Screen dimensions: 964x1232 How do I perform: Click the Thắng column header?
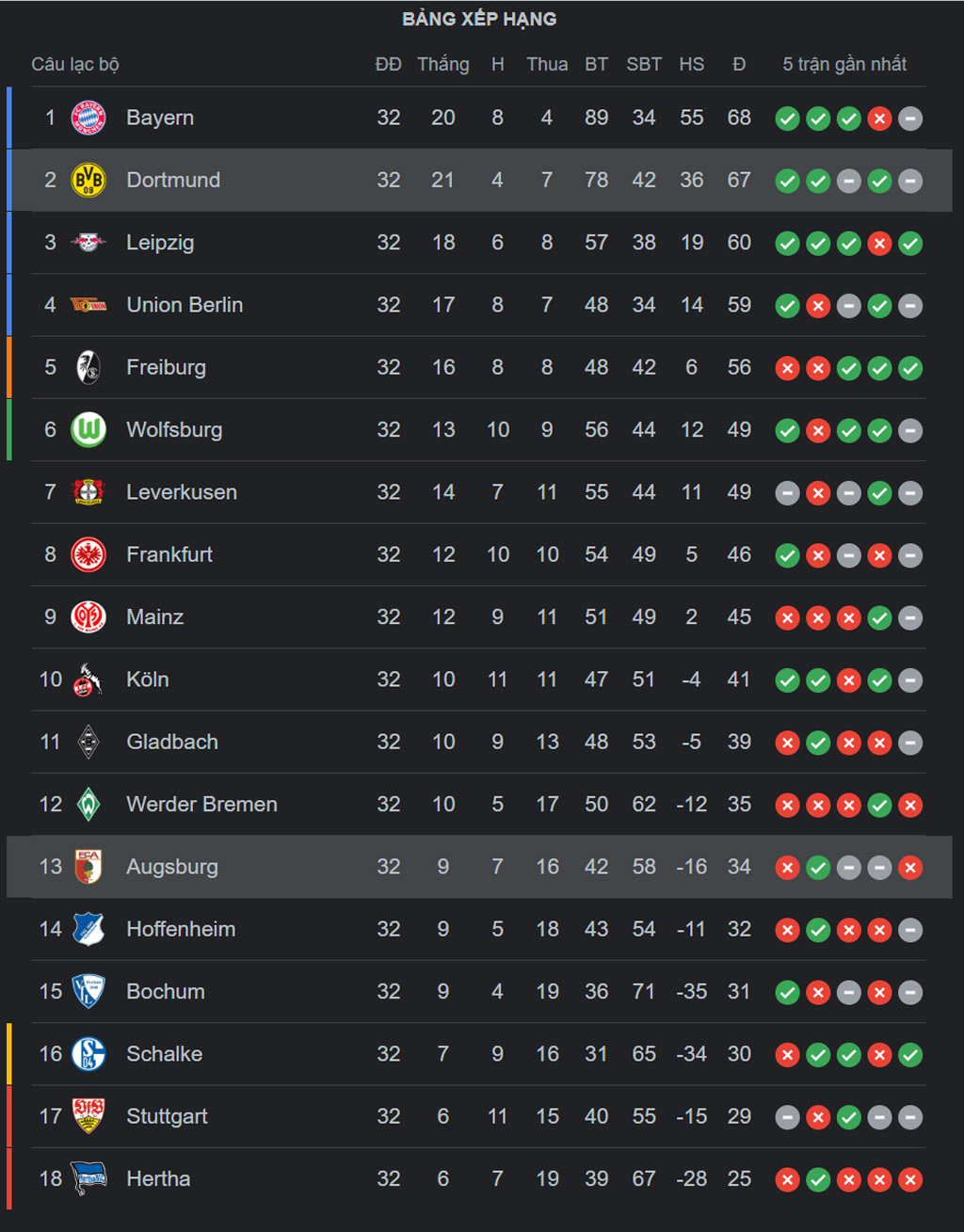(443, 64)
